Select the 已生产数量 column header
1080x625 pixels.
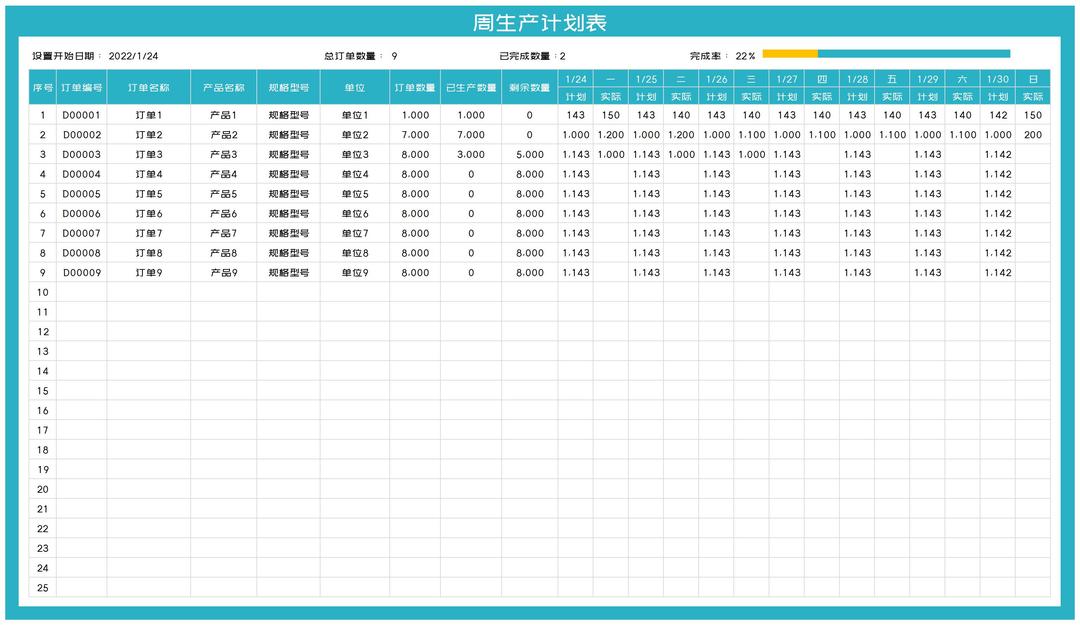[x=471, y=88]
